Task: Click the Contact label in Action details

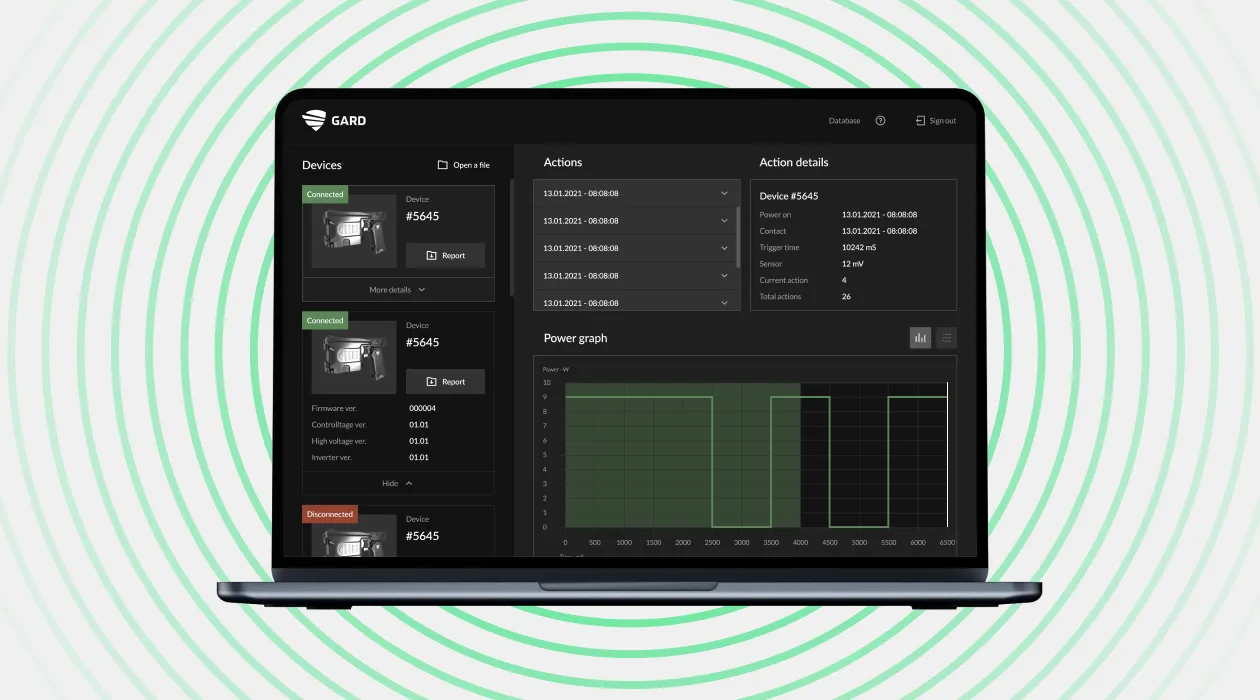Action: click(x=773, y=231)
